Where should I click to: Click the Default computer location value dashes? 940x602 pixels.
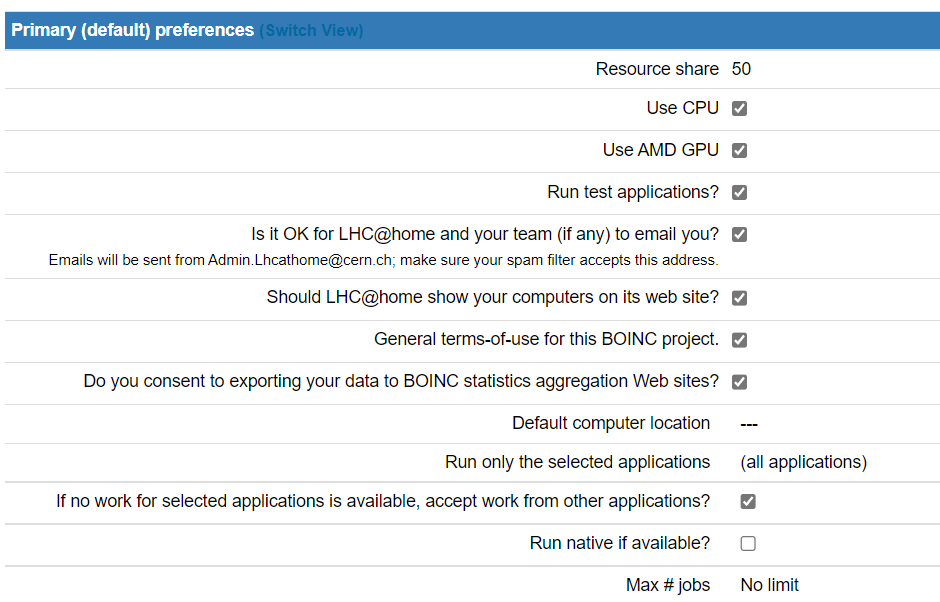coord(749,424)
